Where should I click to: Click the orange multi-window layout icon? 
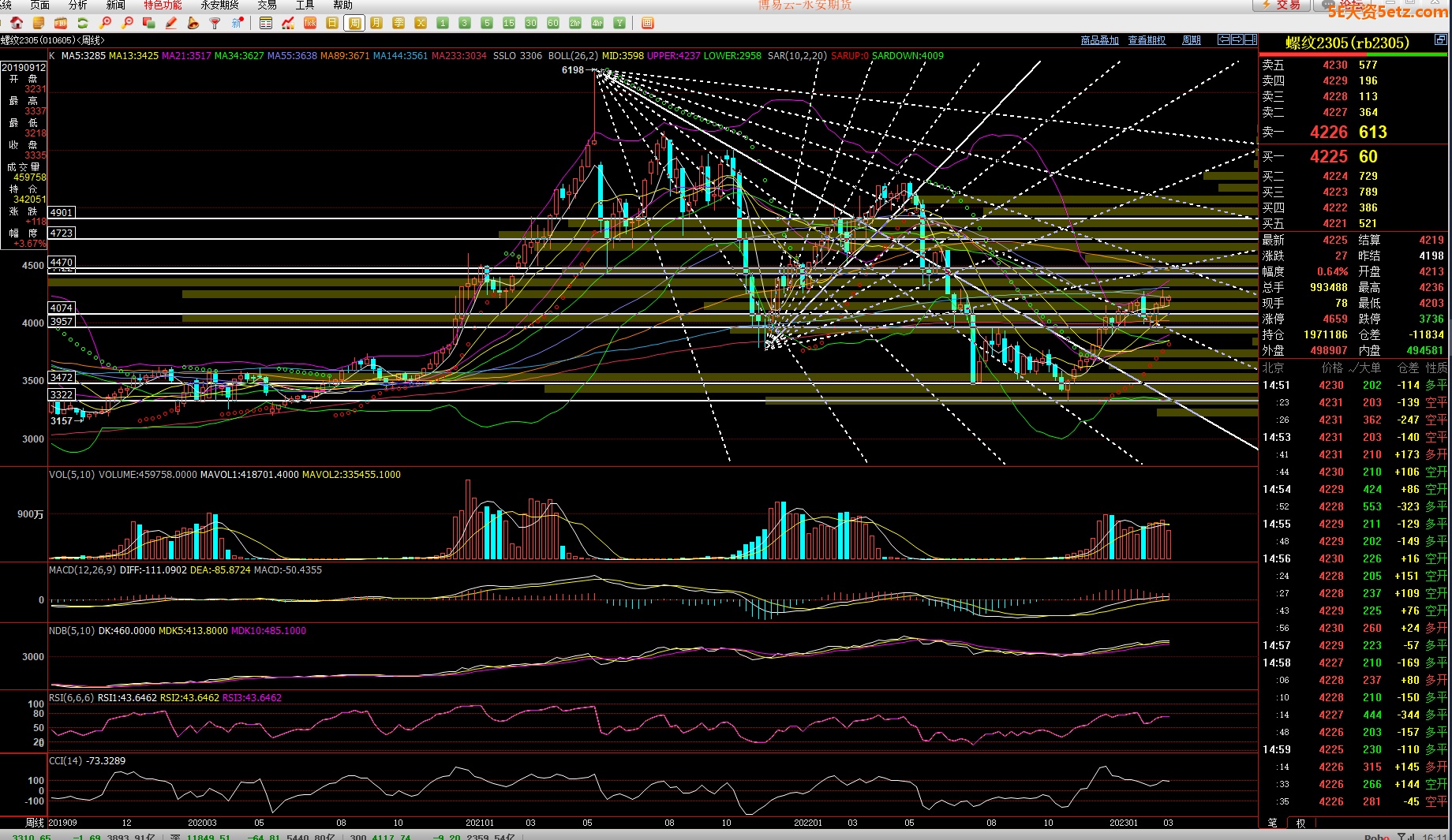pos(648,23)
